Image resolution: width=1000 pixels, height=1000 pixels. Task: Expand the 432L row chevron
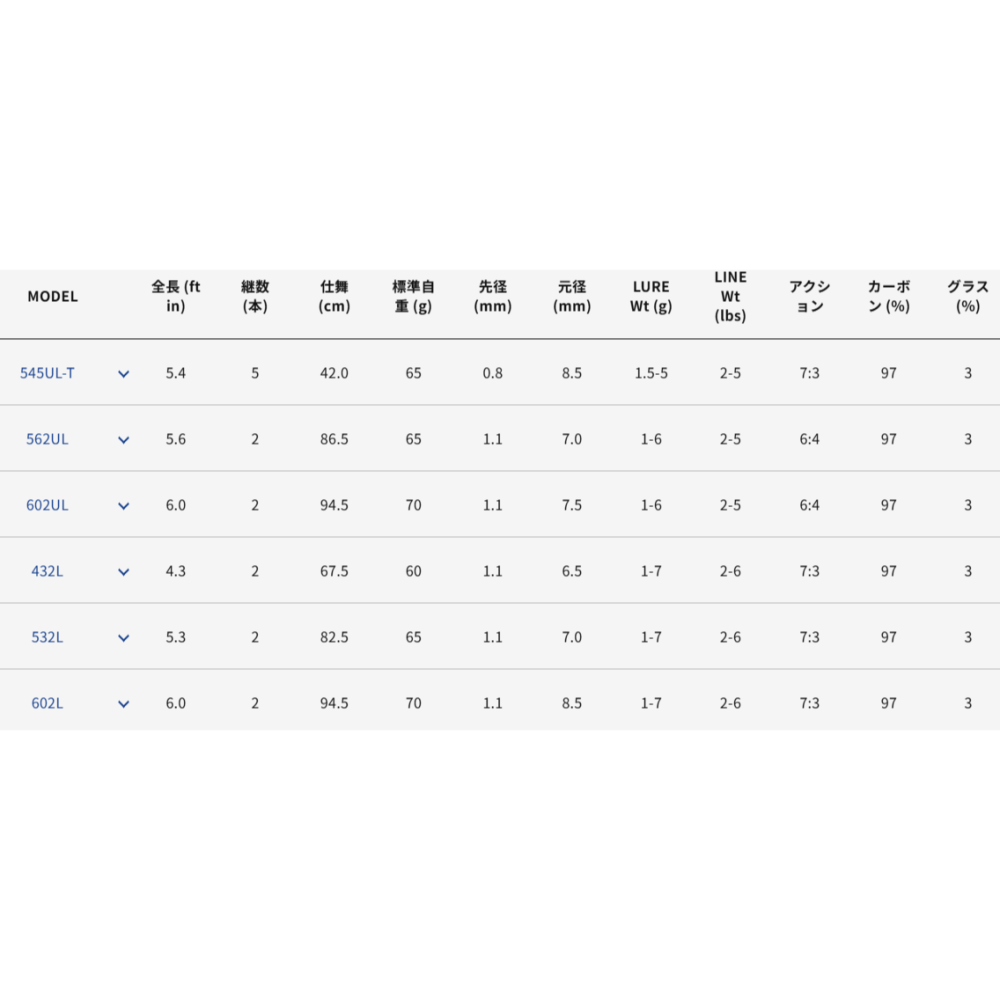coord(124,572)
